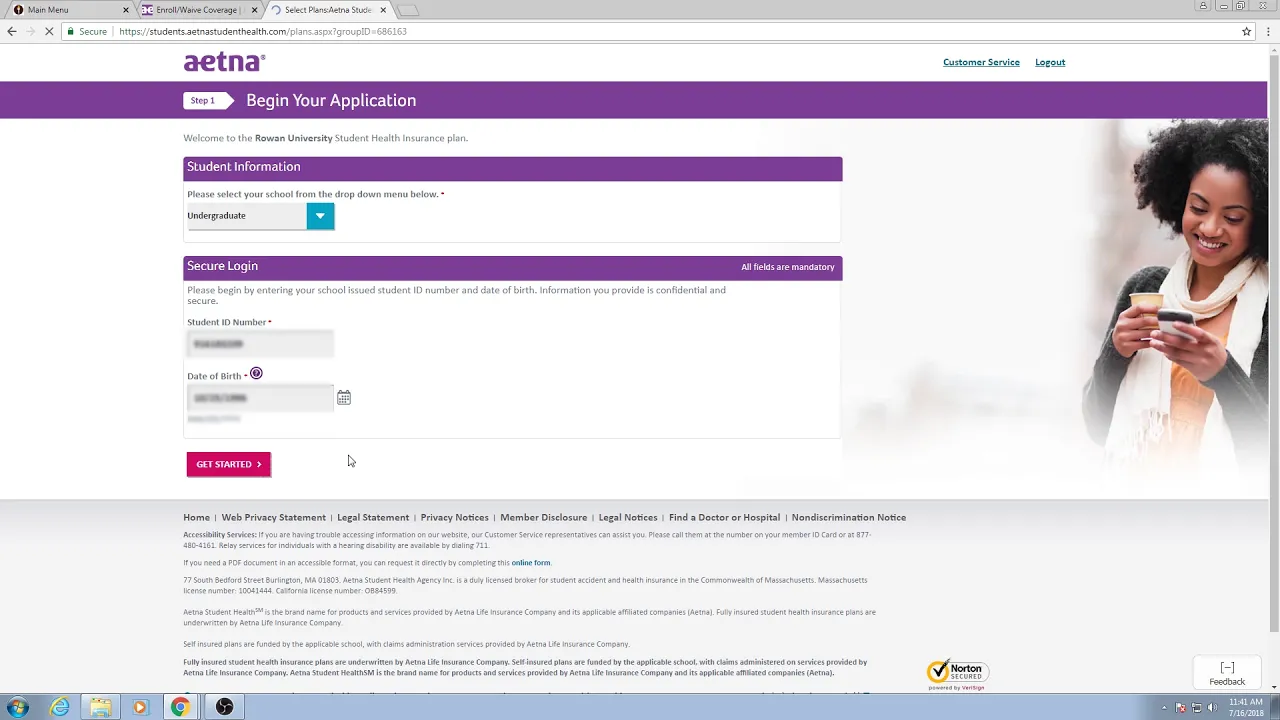Viewport: 1280px width, 720px height.
Task: Switch to the Enroll/Waive Coverage tab
Action: [x=196, y=10]
